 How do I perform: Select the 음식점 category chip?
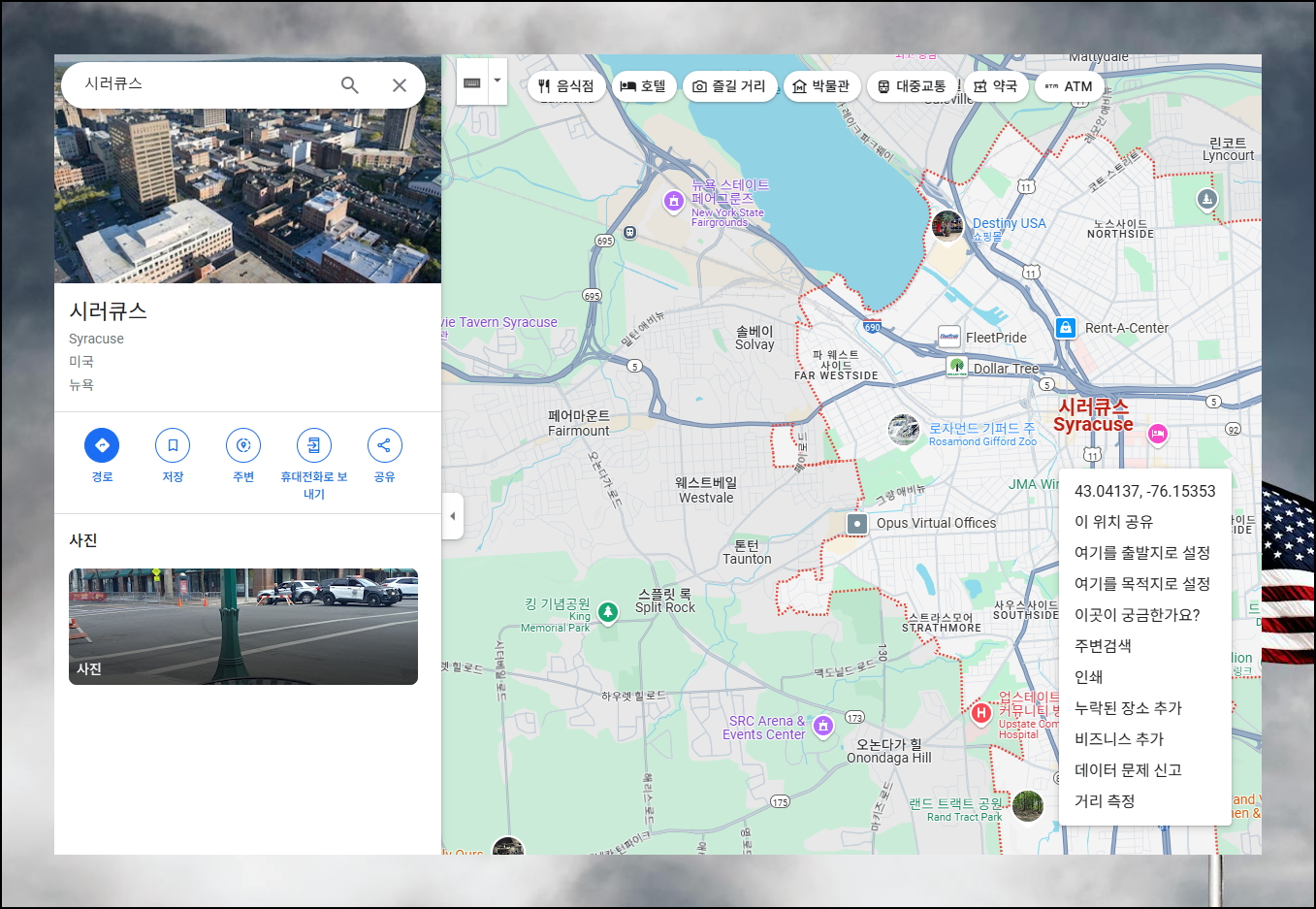coord(566,86)
